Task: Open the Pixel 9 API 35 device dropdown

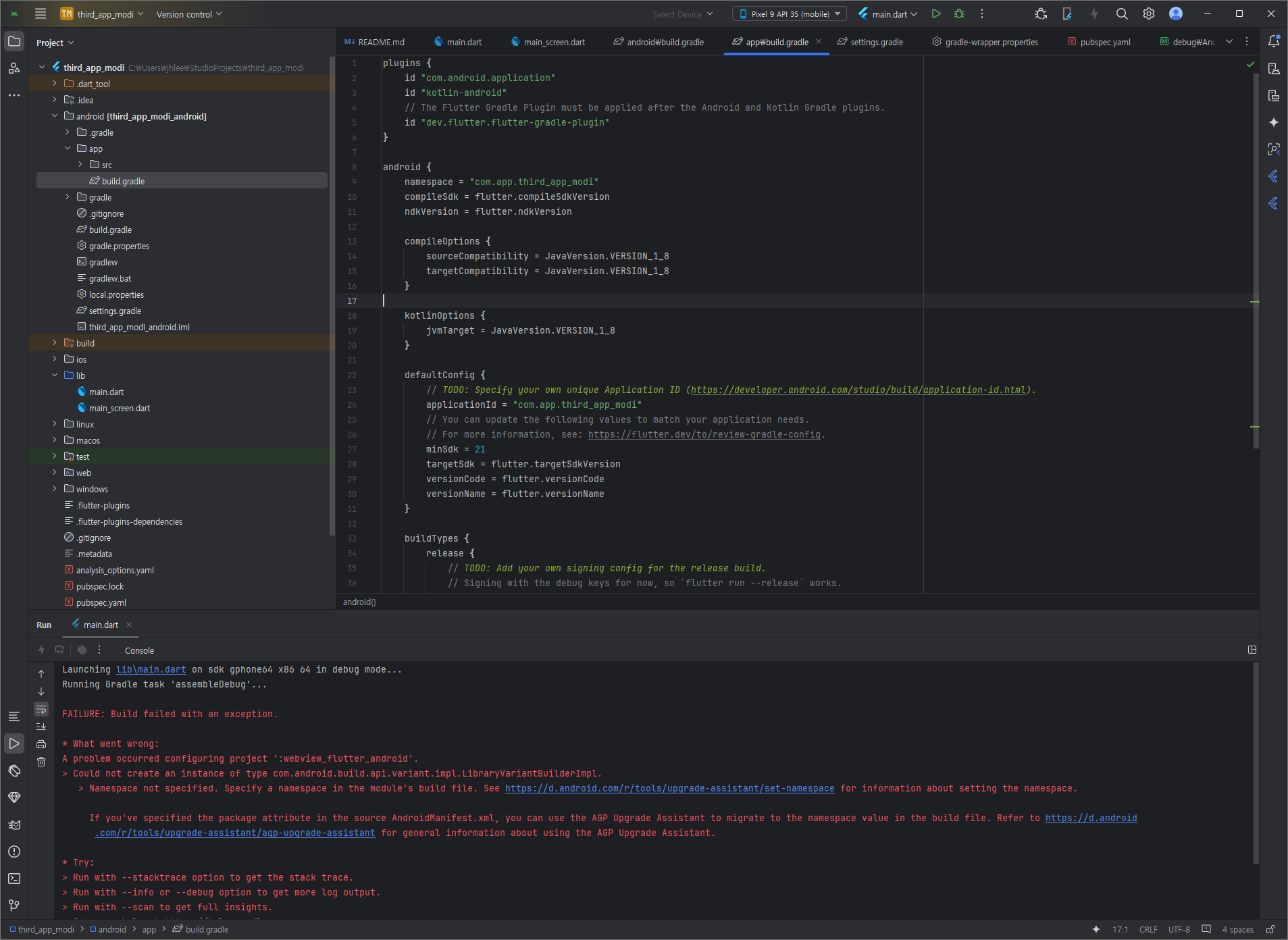Action: [790, 14]
